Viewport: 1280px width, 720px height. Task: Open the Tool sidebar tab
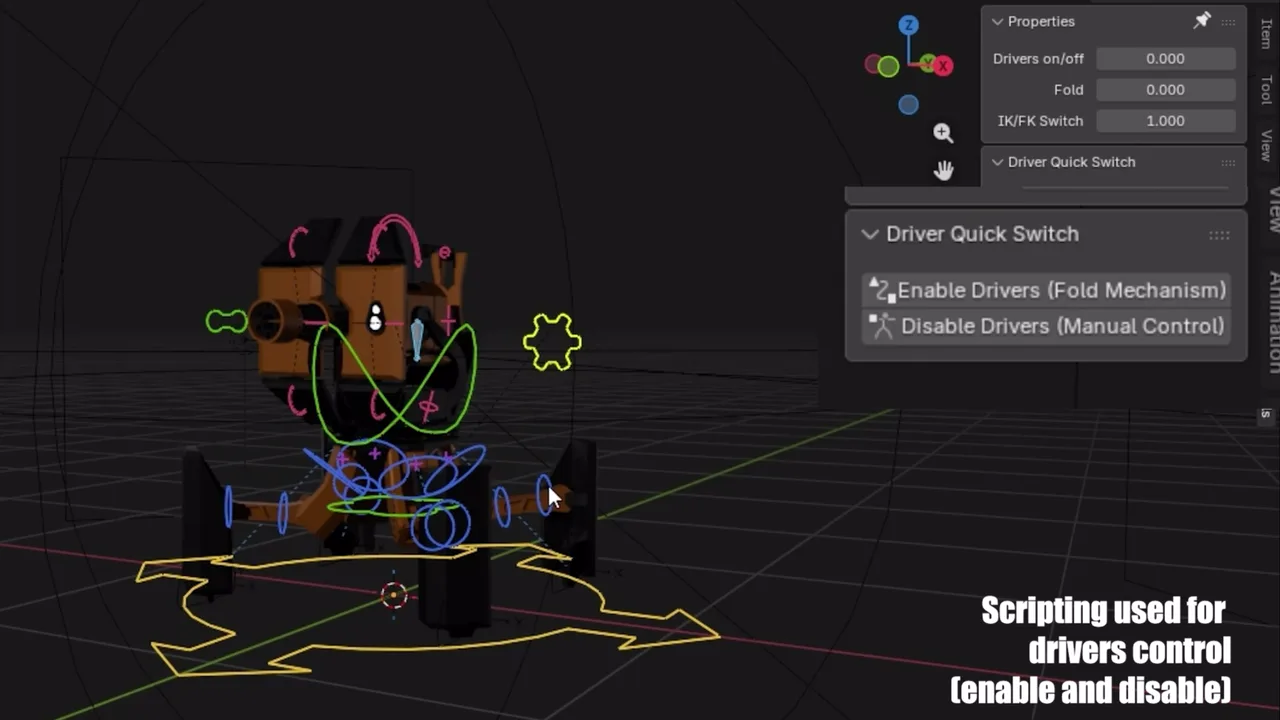coord(1266,90)
